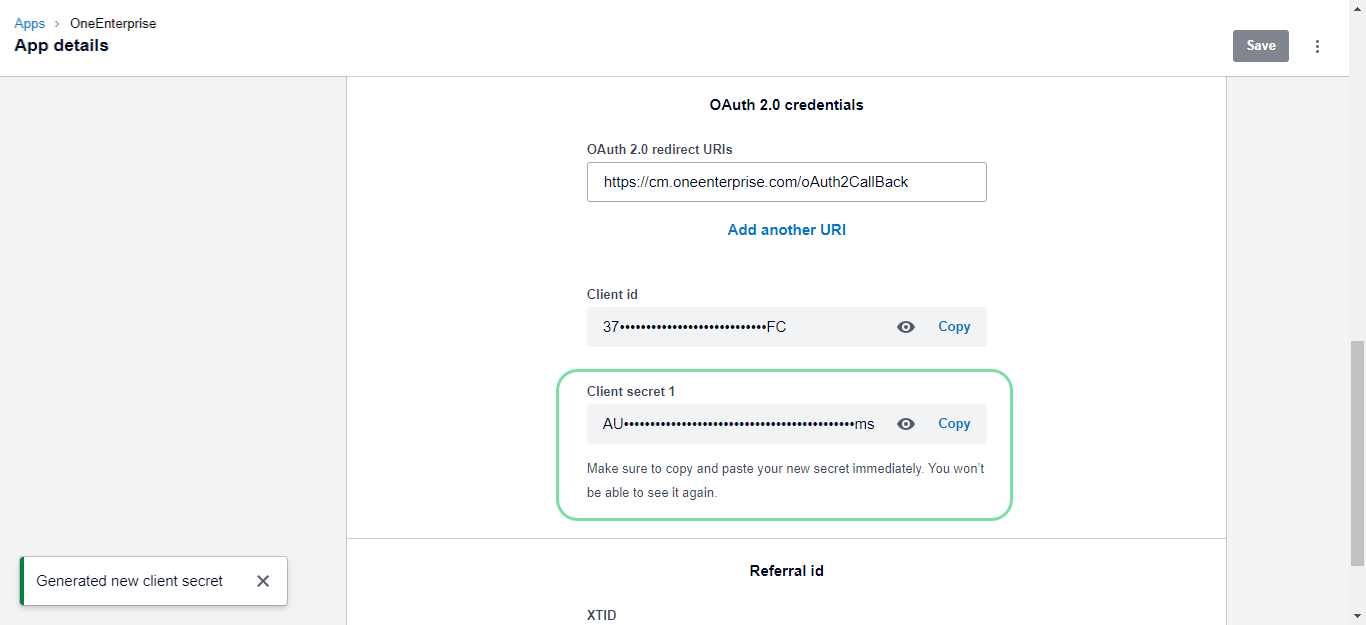Copy Client secret 1 to clipboard
The width and height of the screenshot is (1366, 625).
click(954, 424)
